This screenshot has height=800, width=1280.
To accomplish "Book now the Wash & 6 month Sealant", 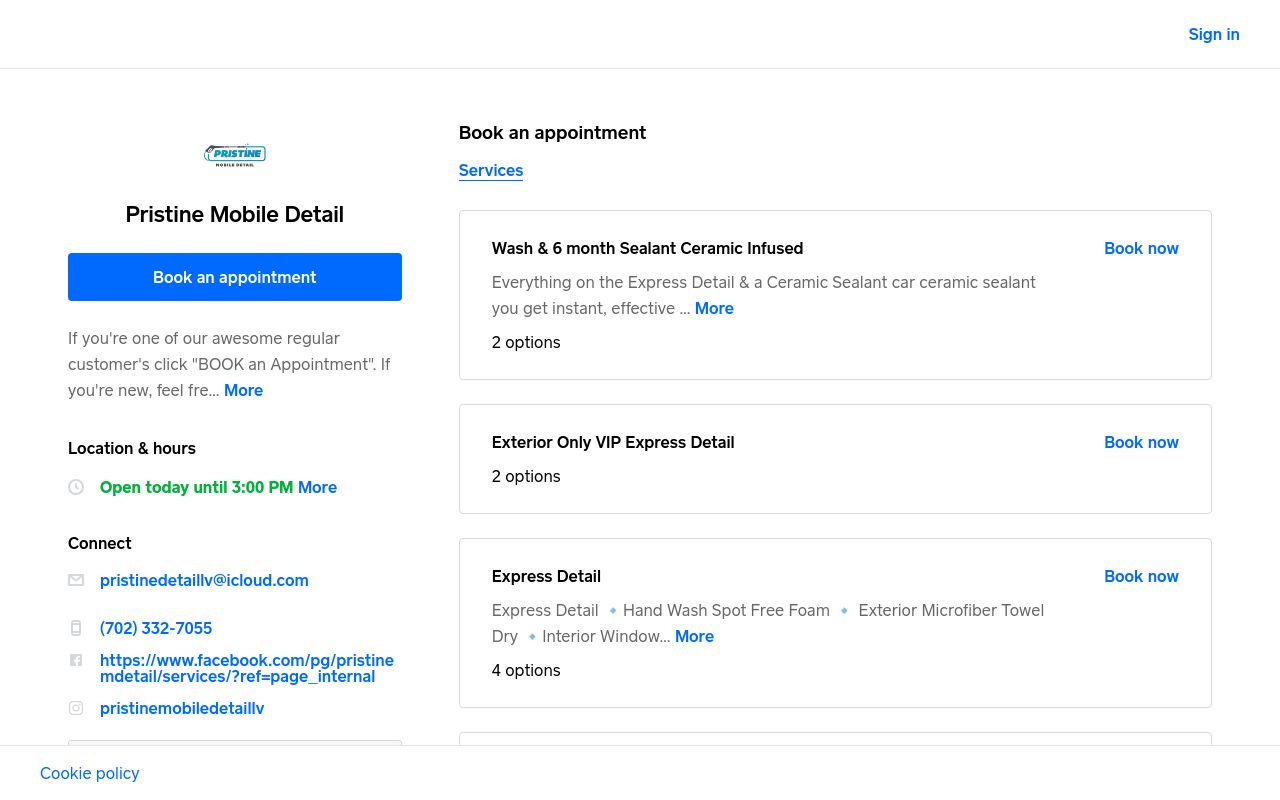I will pos(1141,248).
